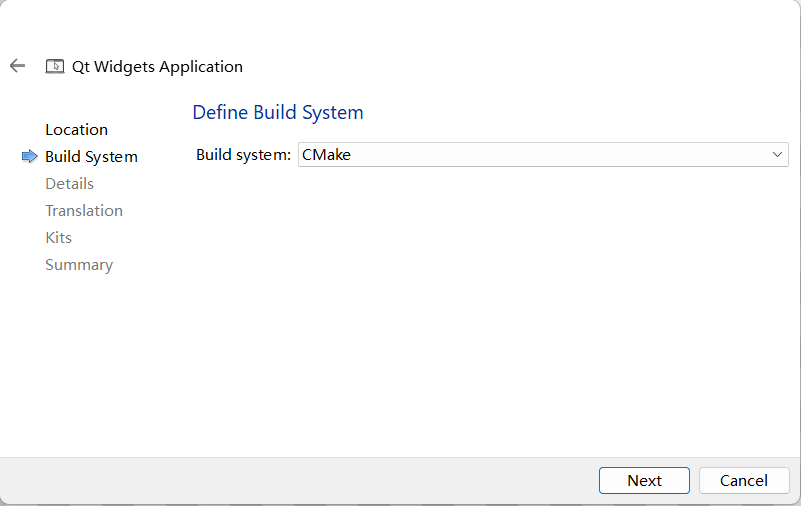Proceed with the Next button
Screen dimensions: 801x506
(x=644, y=480)
